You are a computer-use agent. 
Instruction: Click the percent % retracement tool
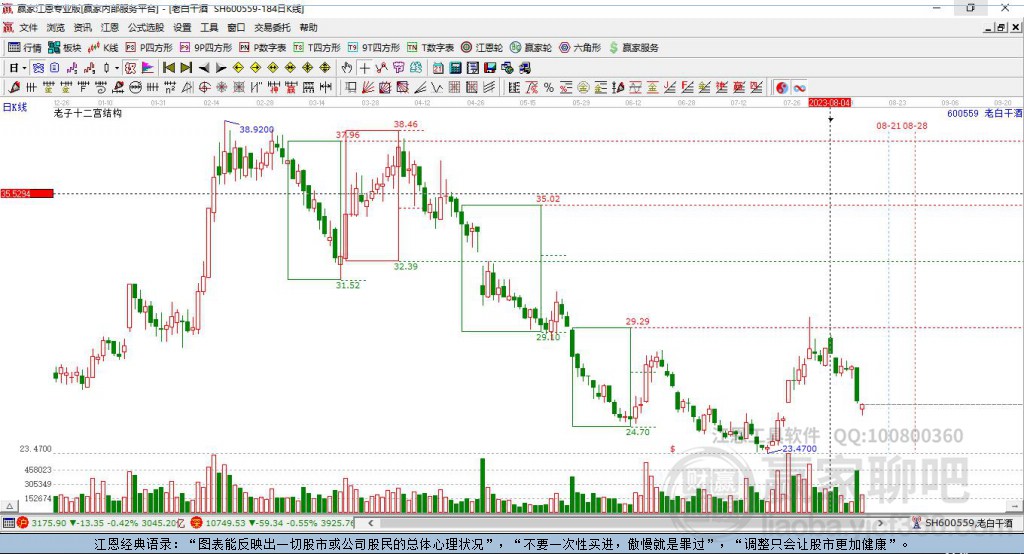(x=549, y=88)
